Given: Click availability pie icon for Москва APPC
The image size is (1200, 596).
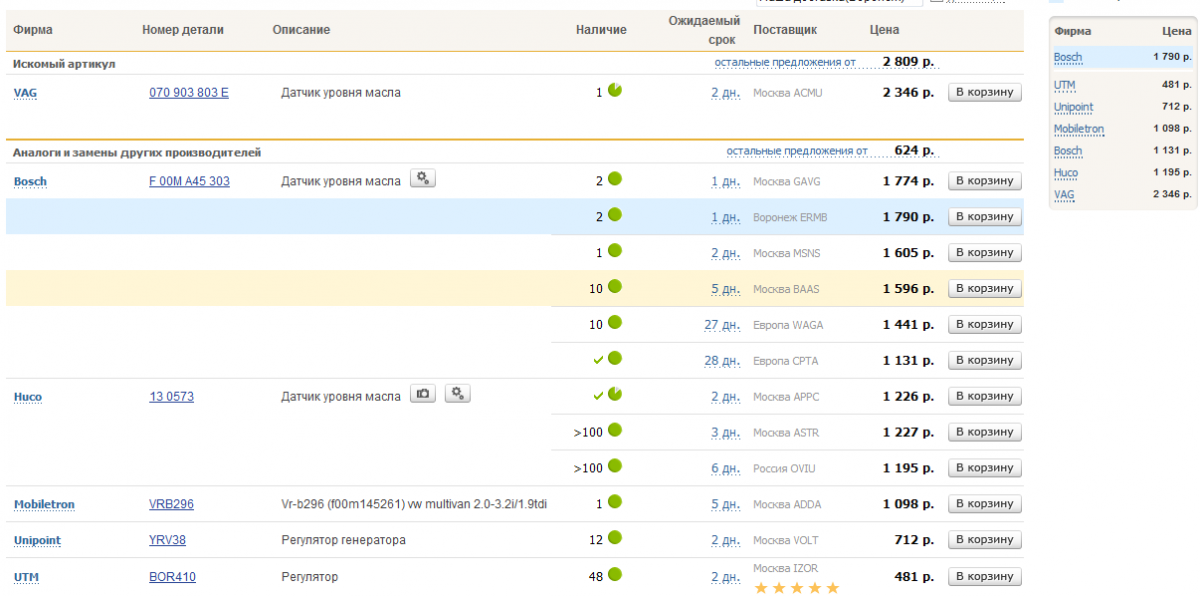Looking at the screenshot, I should pyautogui.click(x=615, y=394).
